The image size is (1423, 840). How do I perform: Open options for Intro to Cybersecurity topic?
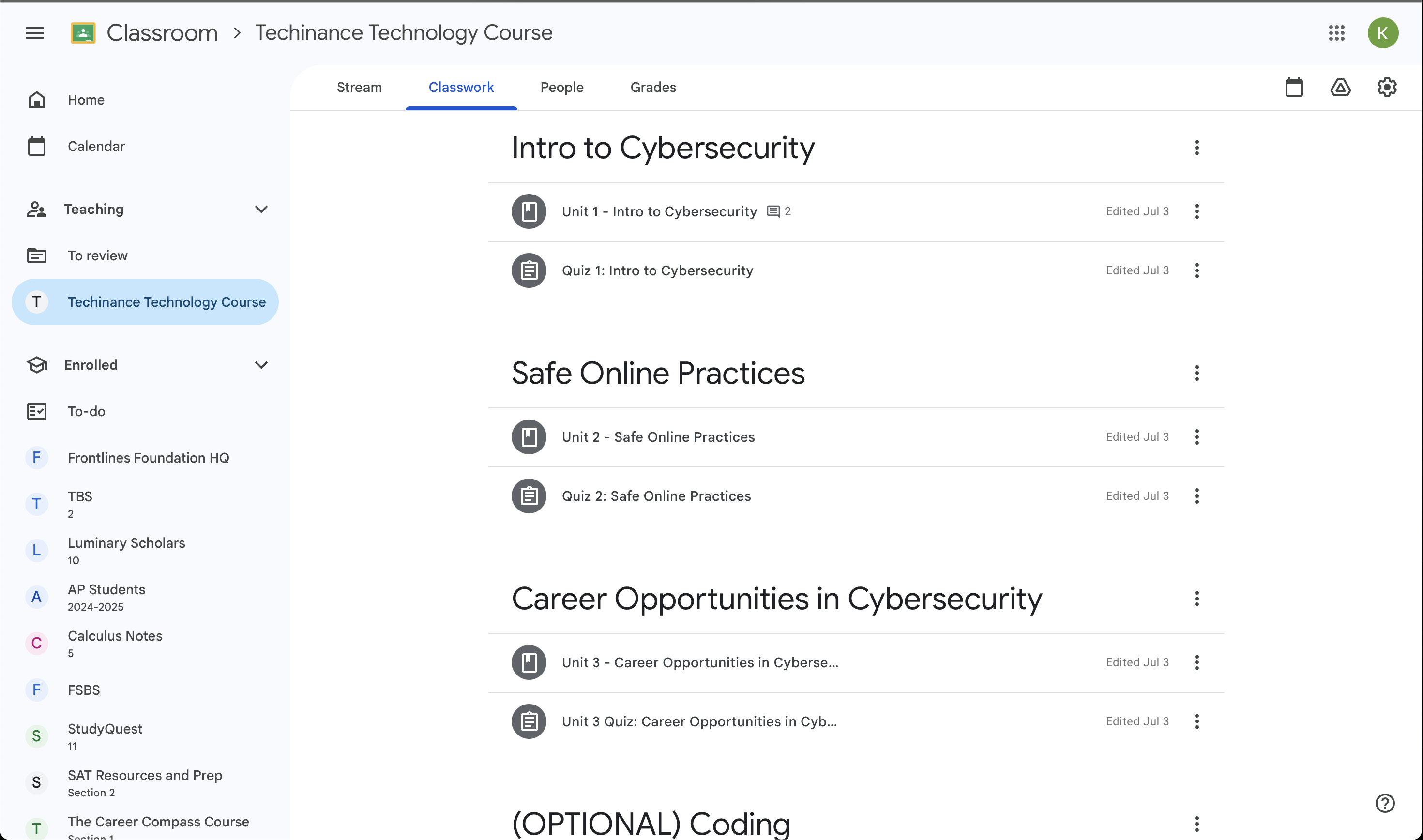[x=1196, y=148]
